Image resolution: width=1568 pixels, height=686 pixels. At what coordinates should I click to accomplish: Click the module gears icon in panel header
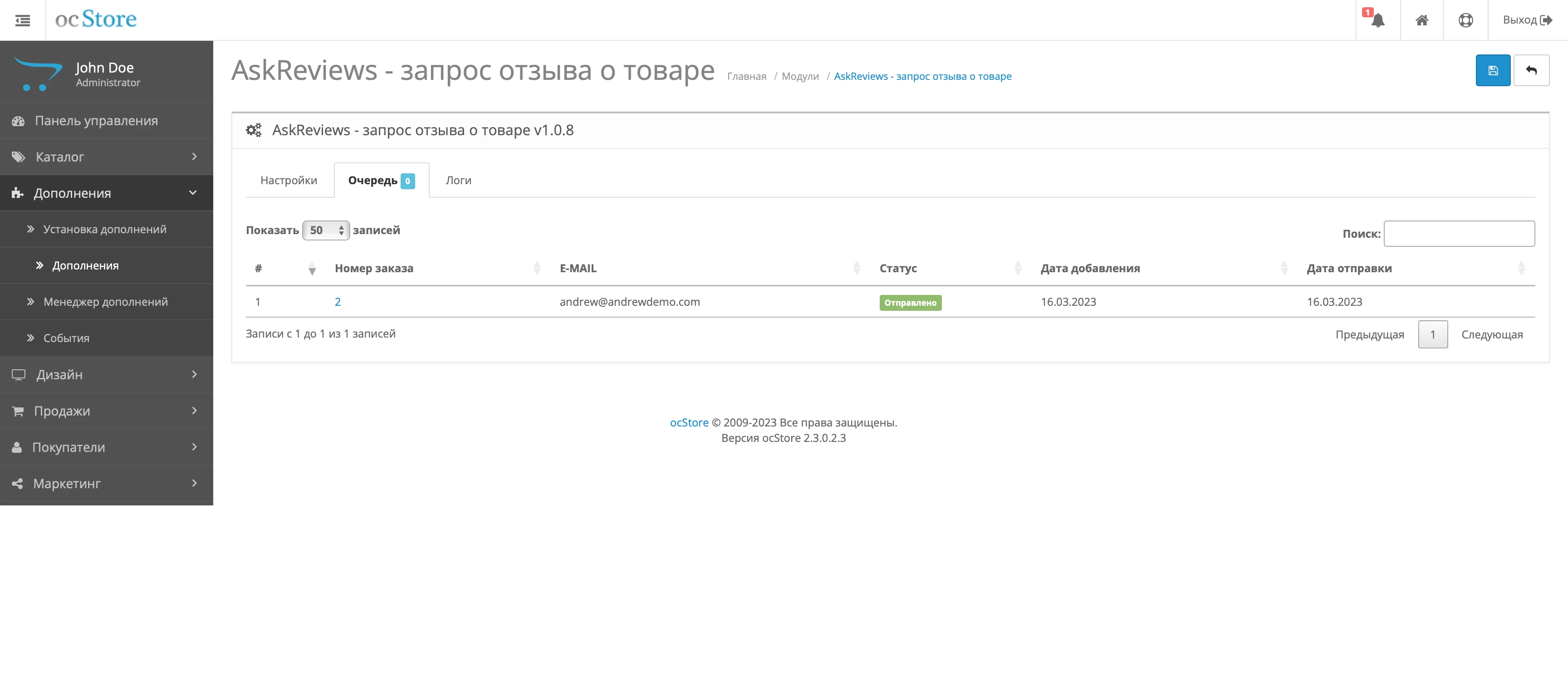pyautogui.click(x=254, y=130)
